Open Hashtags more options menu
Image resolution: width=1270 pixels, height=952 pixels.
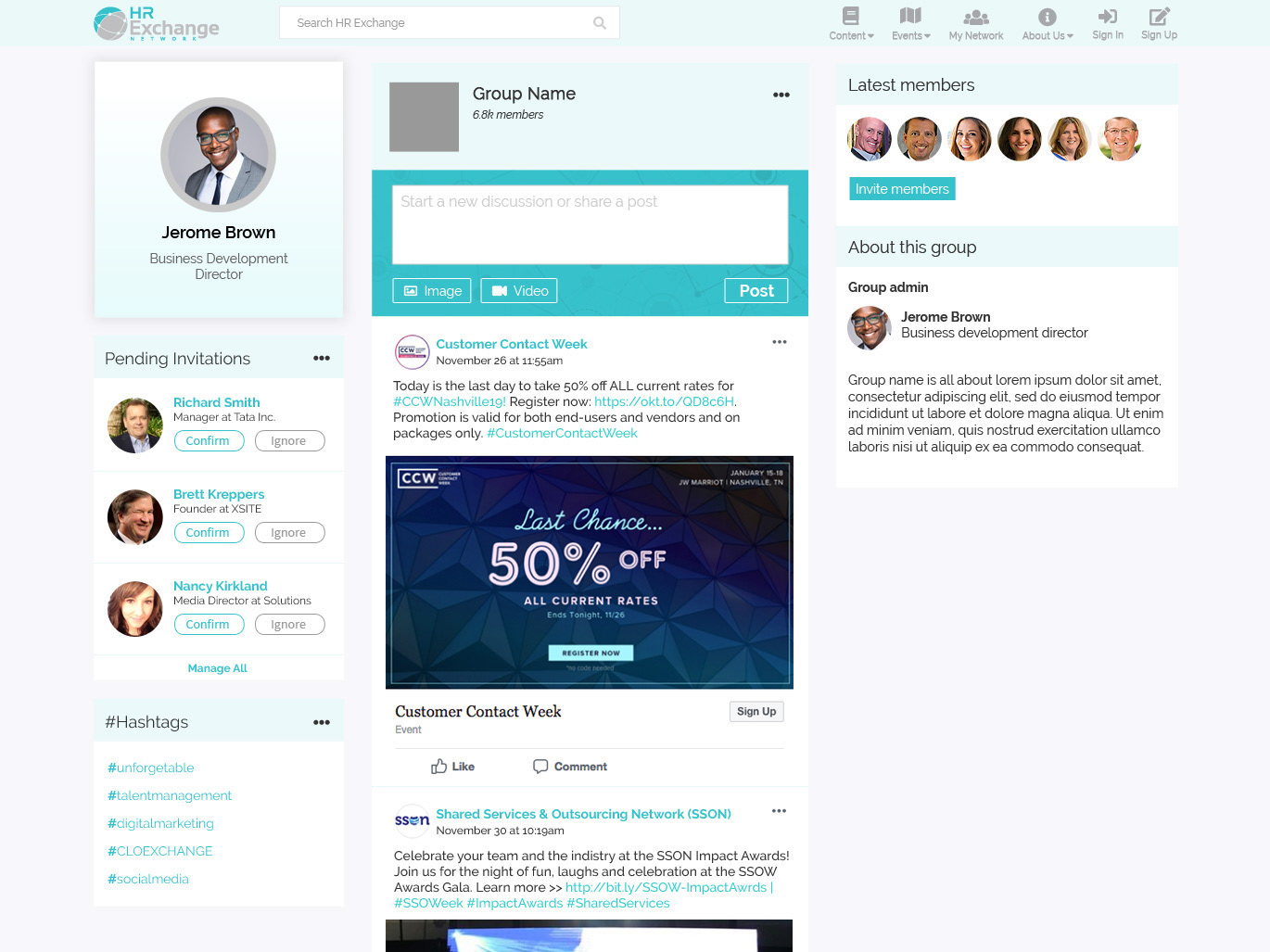pyautogui.click(x=322, y=722)
